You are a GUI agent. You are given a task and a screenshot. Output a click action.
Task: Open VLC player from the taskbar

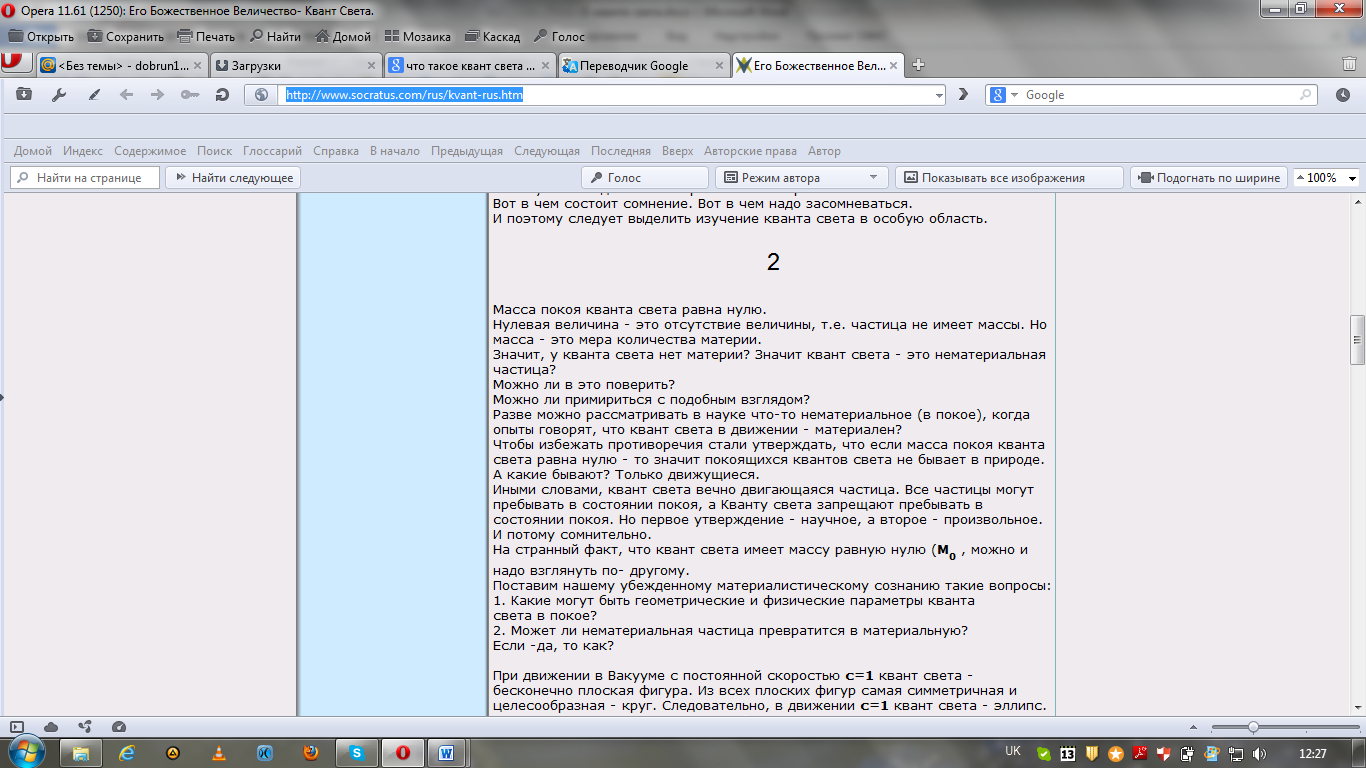coord(219,752)
